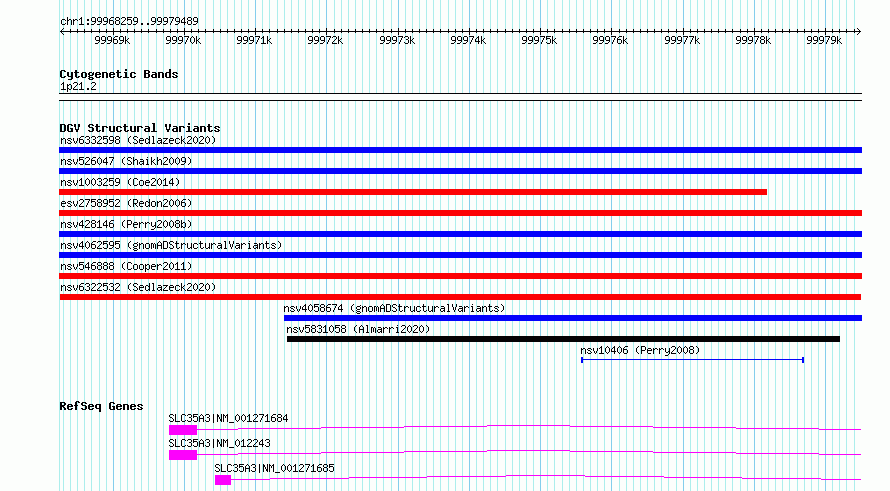Click the red nsv6322532 (Sedlazeck2020) bar
This screenshot has height=491, width=890.
460,297
